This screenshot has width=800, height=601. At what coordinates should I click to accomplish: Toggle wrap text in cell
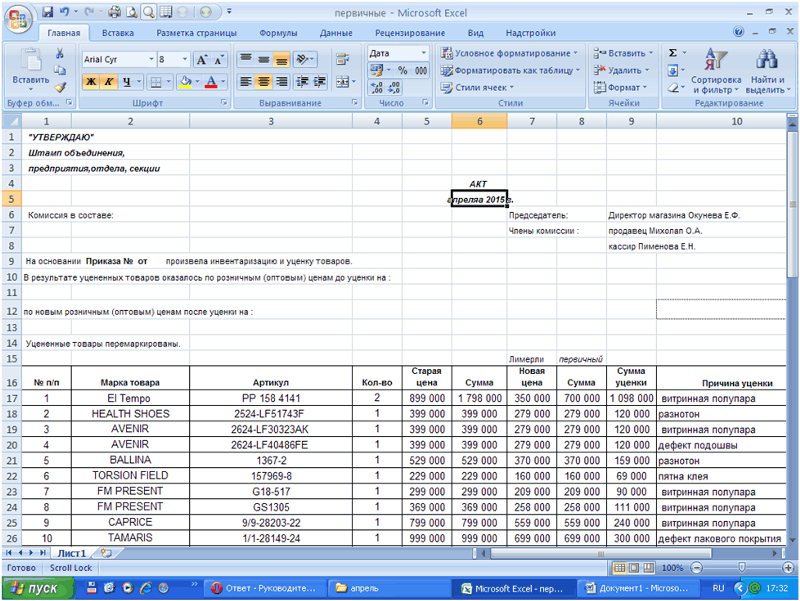[342, 60]
